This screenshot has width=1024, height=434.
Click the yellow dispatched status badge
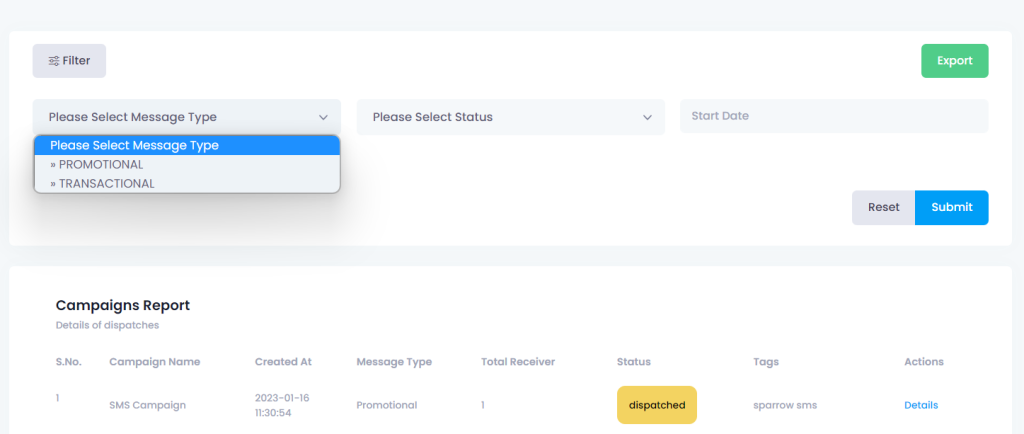[657, 405]
